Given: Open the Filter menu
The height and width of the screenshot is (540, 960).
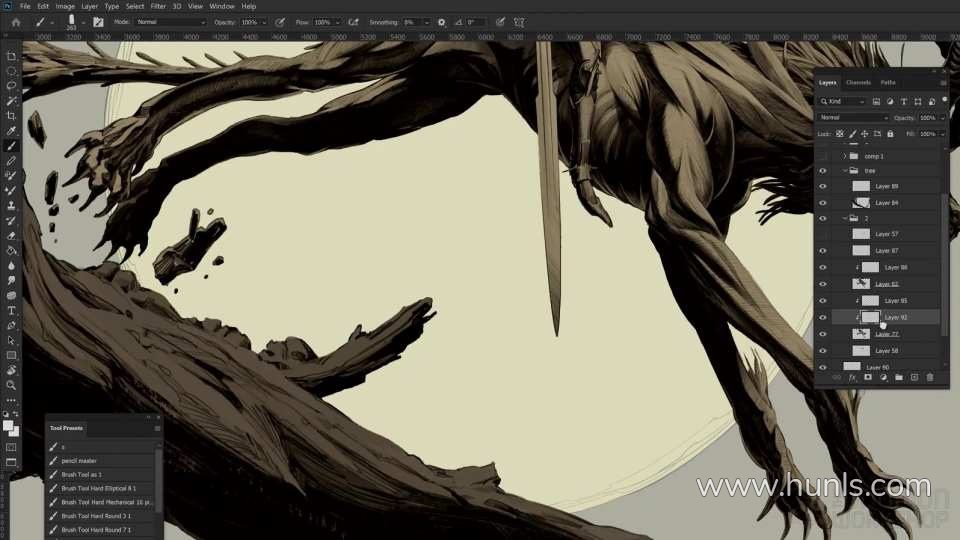Looking at the screenshot, I should pos(158,6).
